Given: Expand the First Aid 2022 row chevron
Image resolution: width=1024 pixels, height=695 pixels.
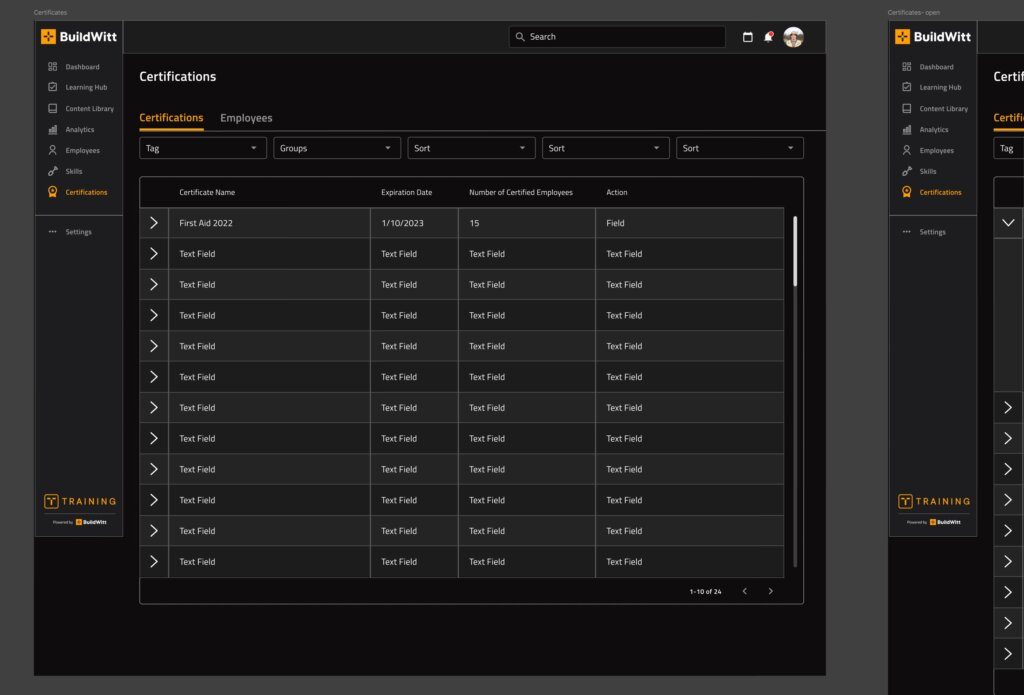Looking at the screenshot, I should pos(153,223).
